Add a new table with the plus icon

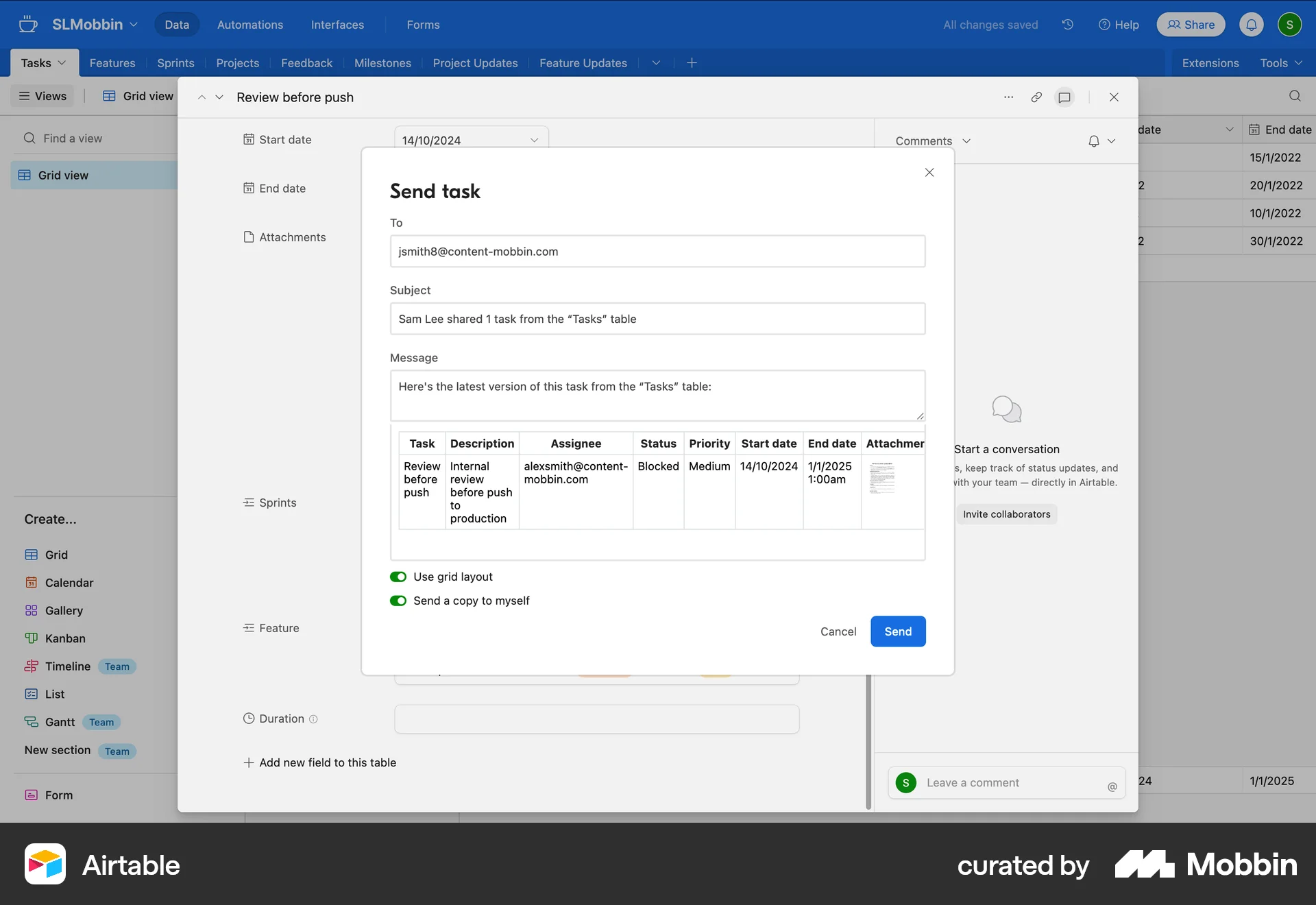691,62
